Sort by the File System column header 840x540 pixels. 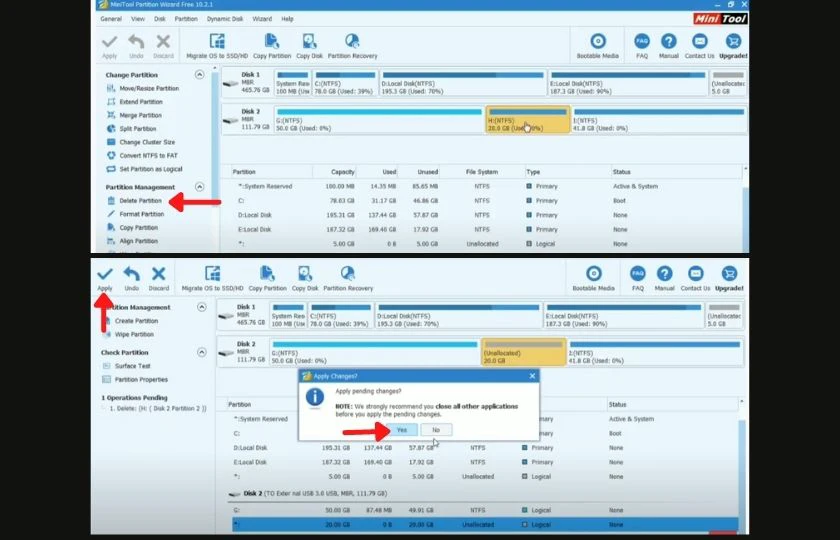point(482,172)
